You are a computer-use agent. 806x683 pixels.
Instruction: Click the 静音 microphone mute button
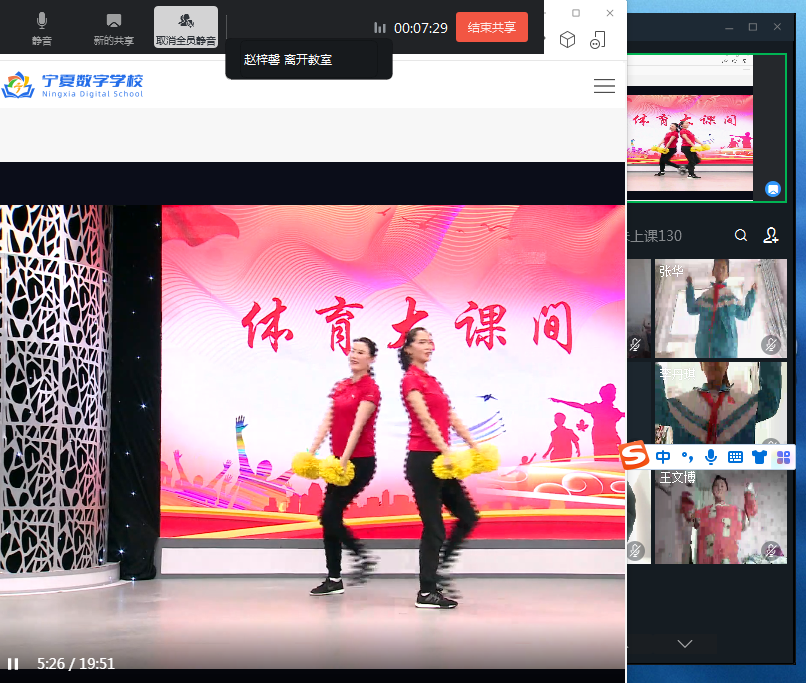[x=41, y=27]
